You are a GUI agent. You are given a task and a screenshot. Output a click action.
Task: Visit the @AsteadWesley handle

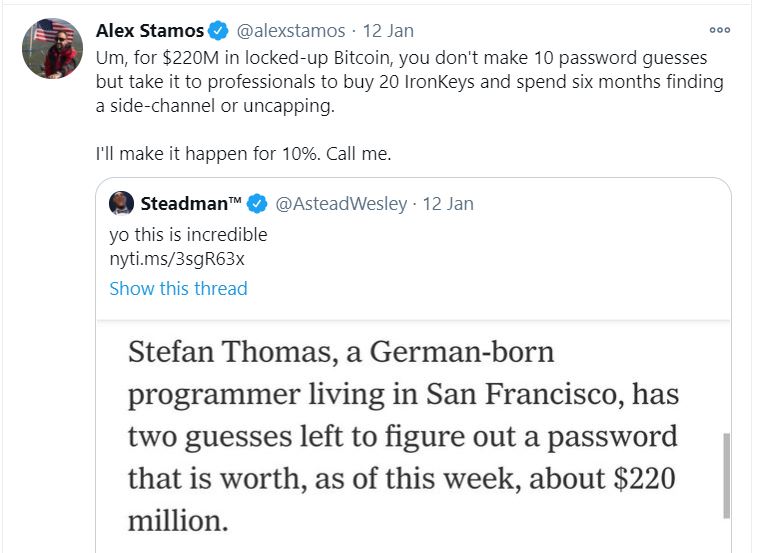pos(341,204)
